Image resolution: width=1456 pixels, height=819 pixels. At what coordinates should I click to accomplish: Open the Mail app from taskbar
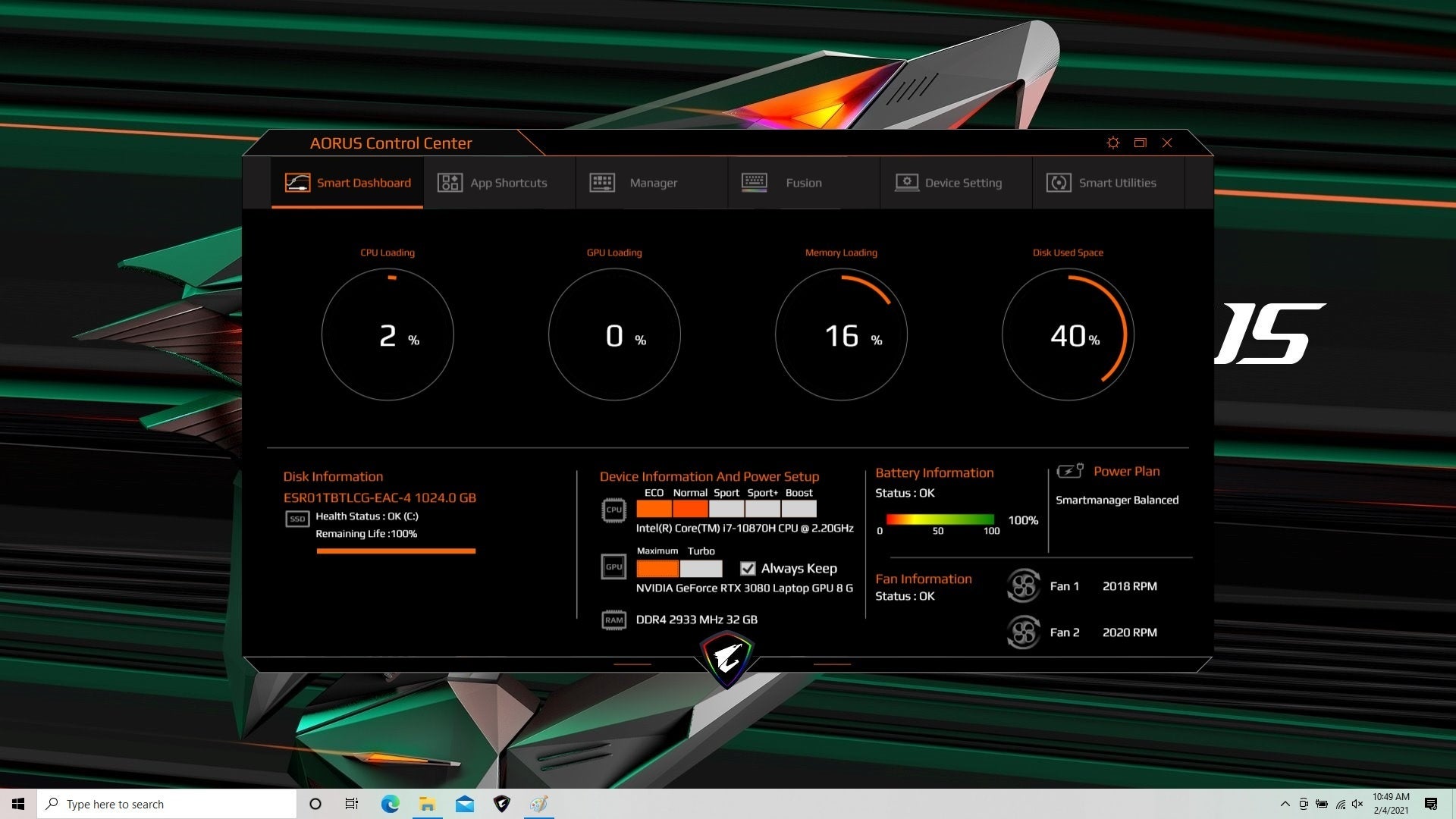465,804
